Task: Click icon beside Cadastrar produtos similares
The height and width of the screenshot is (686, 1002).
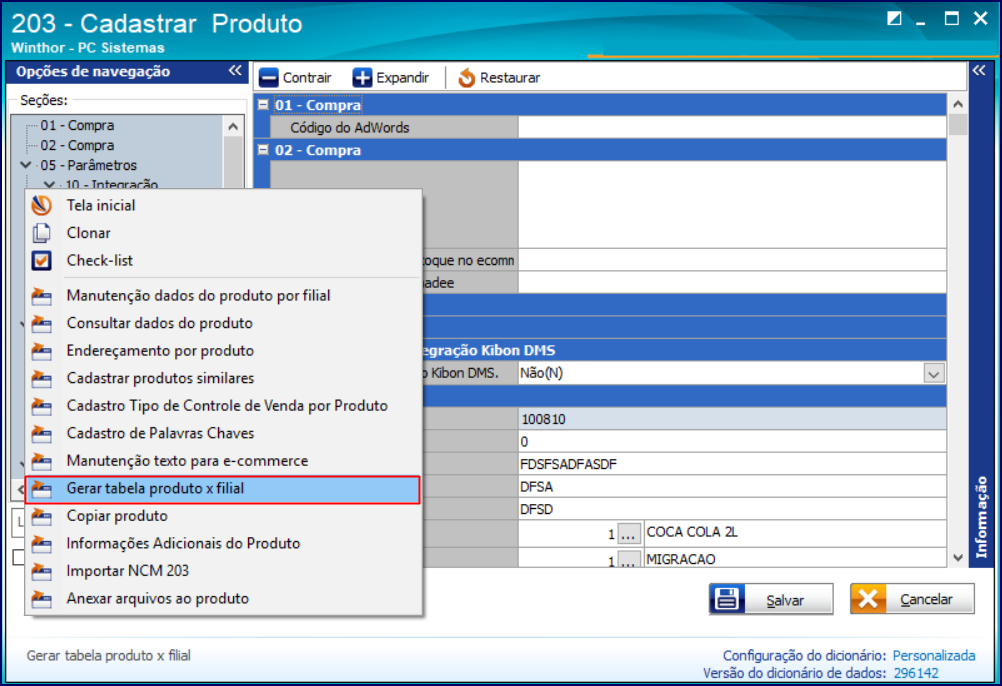Action: pyautogui.click(x=42, y=378)
